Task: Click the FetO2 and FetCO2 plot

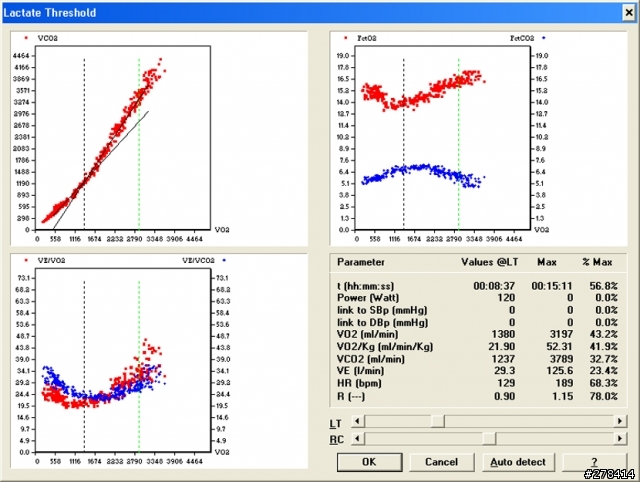Action: [442, 138]
